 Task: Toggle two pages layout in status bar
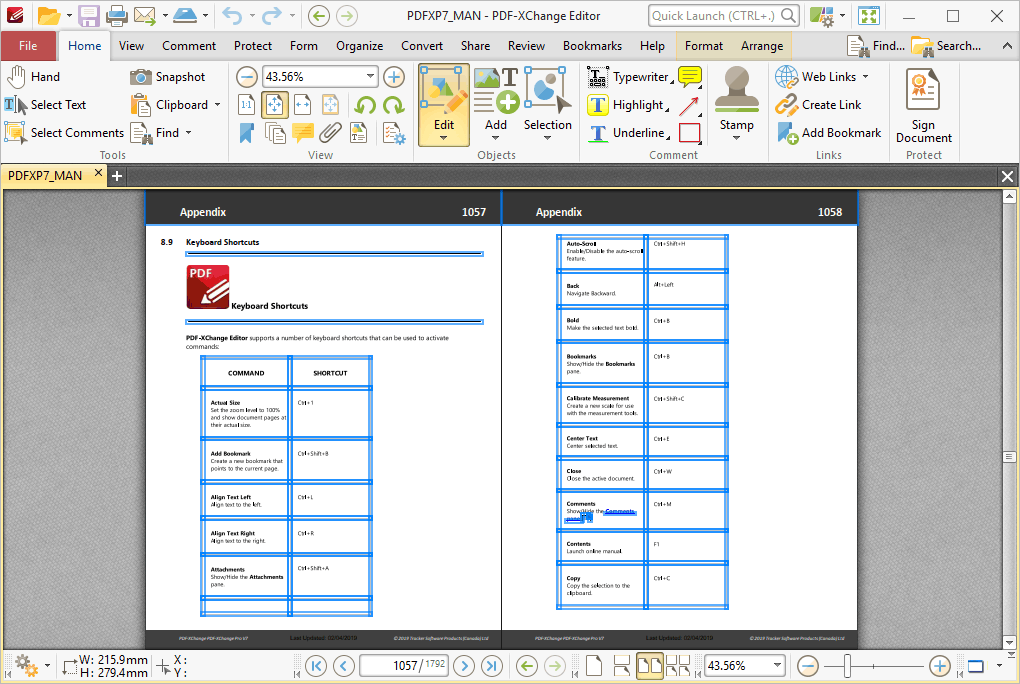tap(650, 666)
